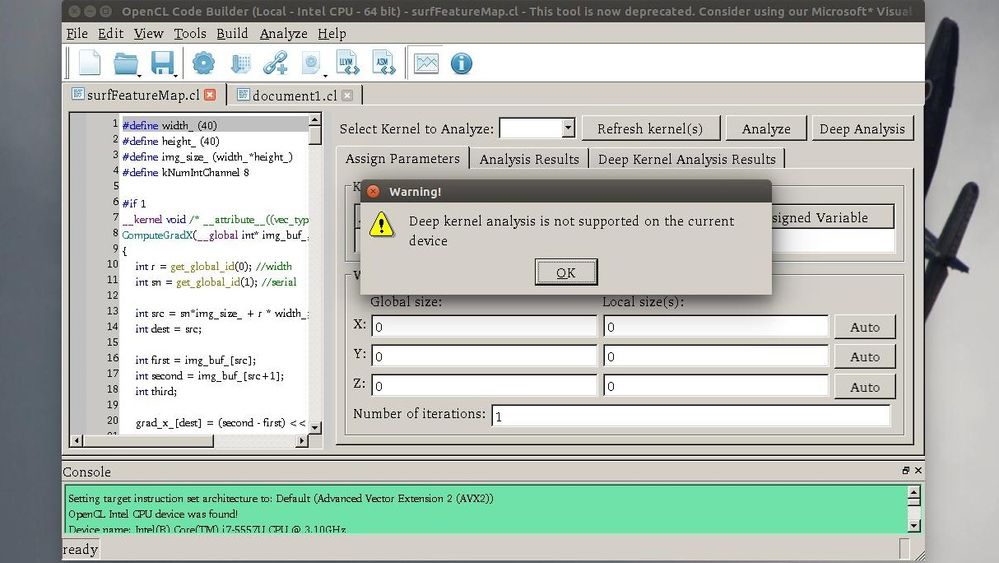
Task: Open a file using the folder icon
Action: click(x=126, y=63)
